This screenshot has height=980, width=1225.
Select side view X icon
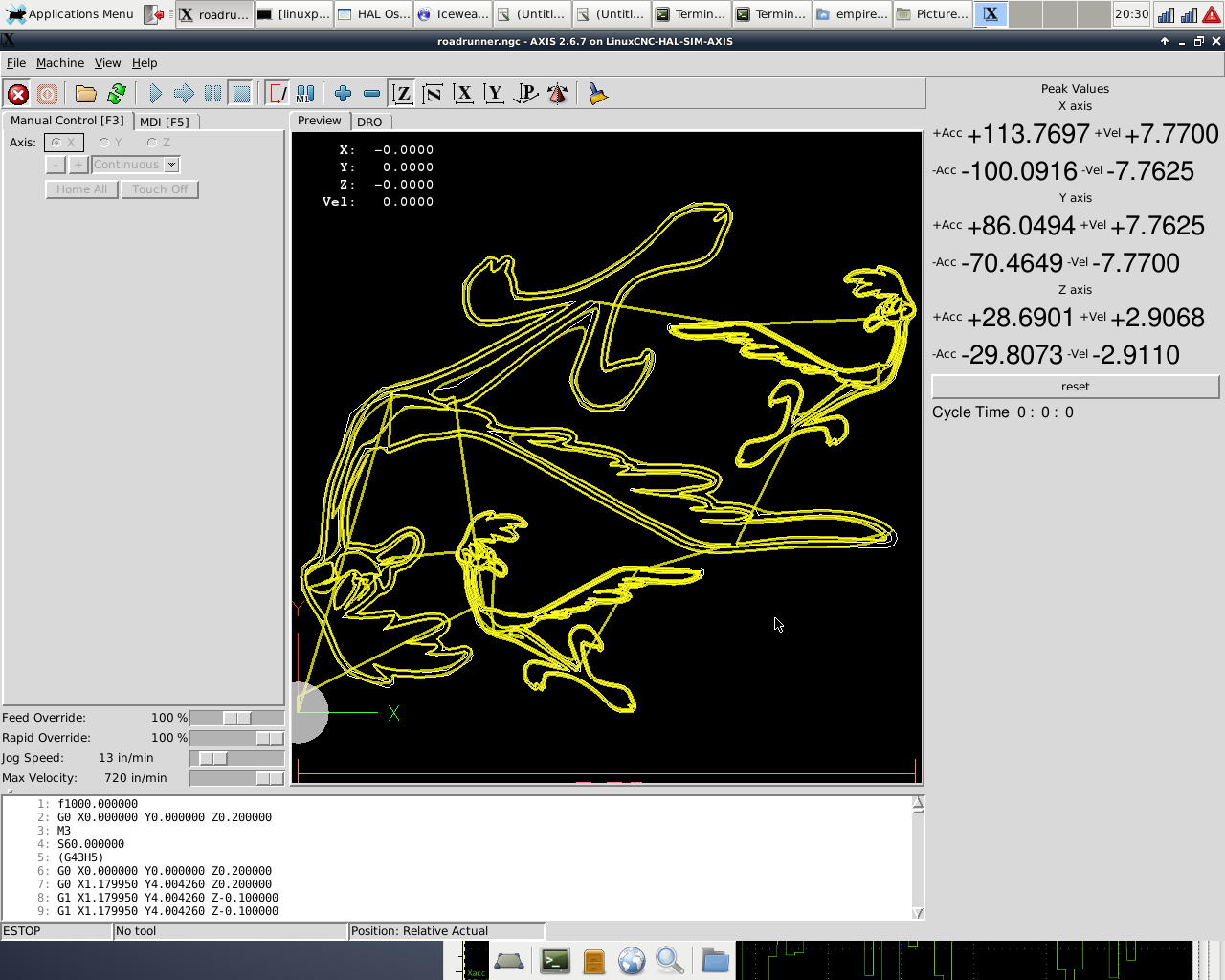[463, 94]
